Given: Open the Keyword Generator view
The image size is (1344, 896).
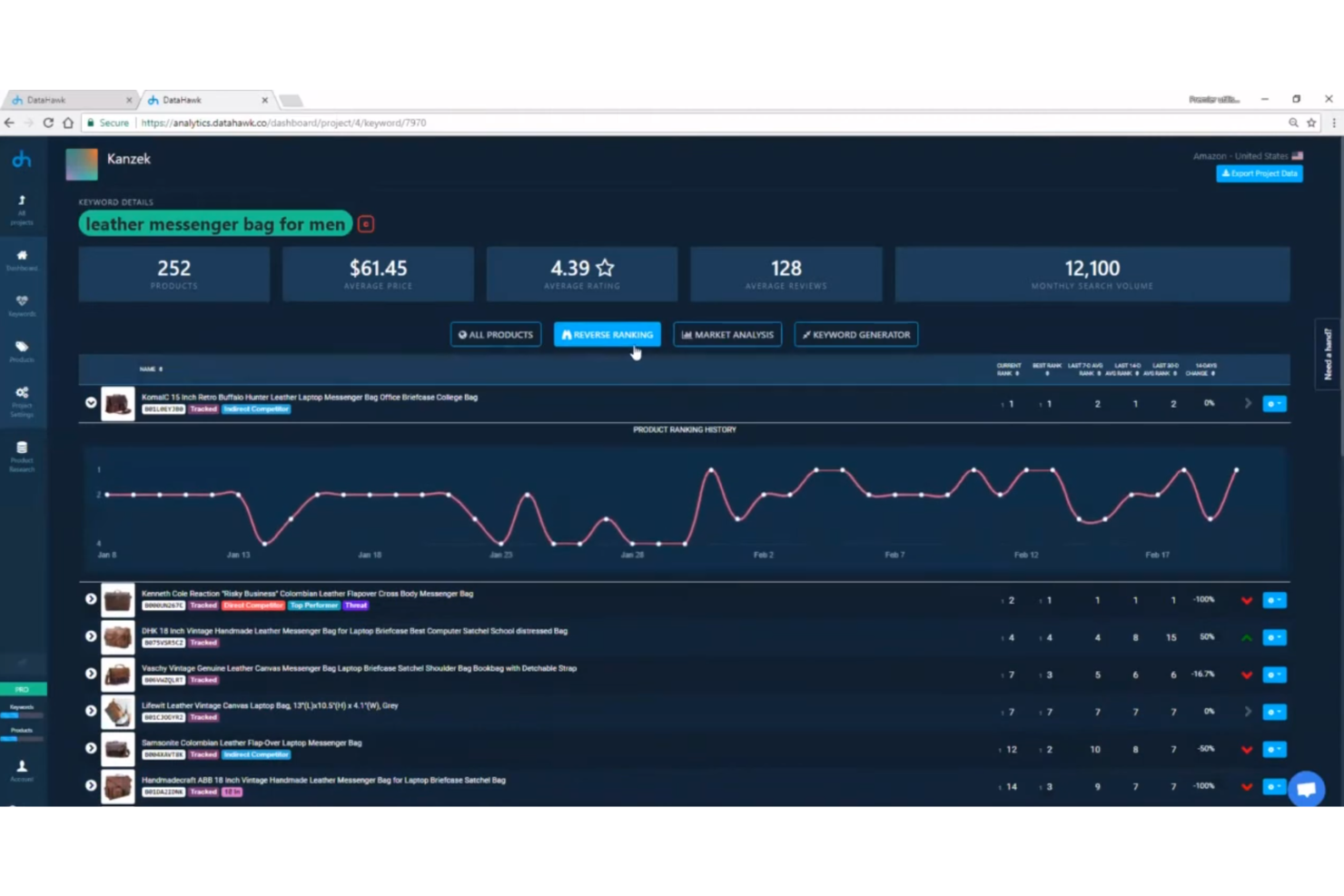Looking at the screenshot, I should click(x=856, y=335).
